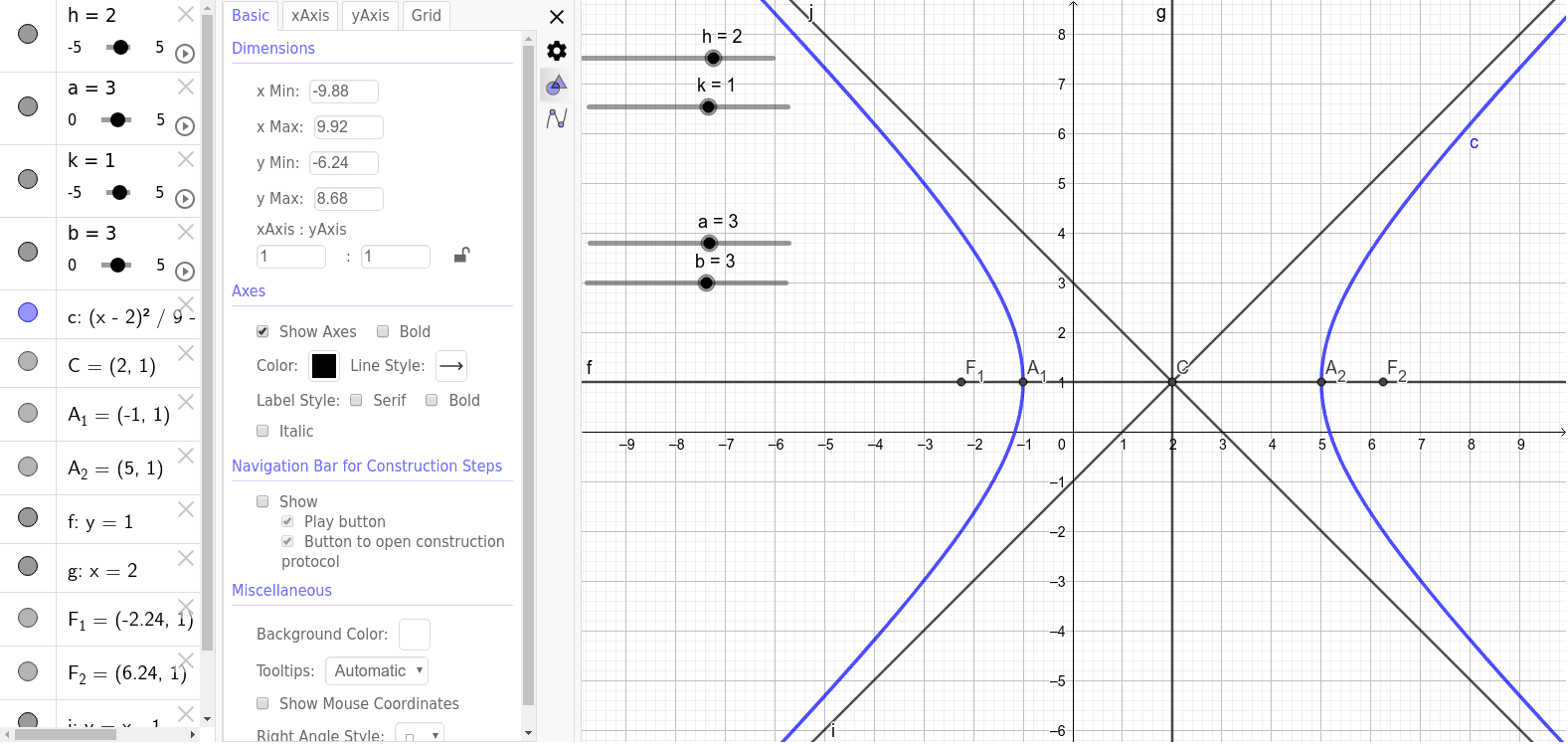Click the x Min input field
The width and height of the screenshot is (1568, 744).
point(343,92)
